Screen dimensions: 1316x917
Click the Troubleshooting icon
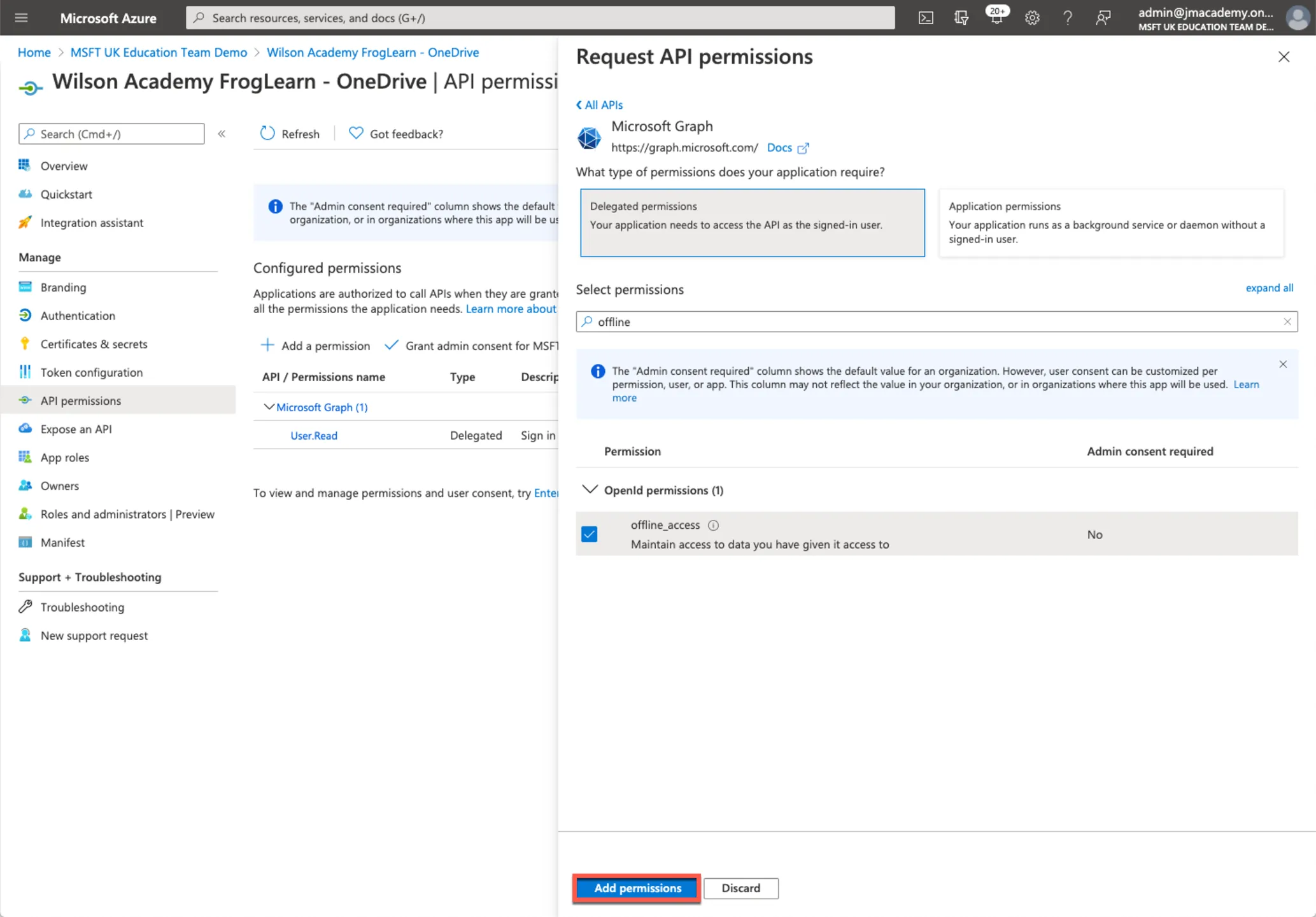26,606
